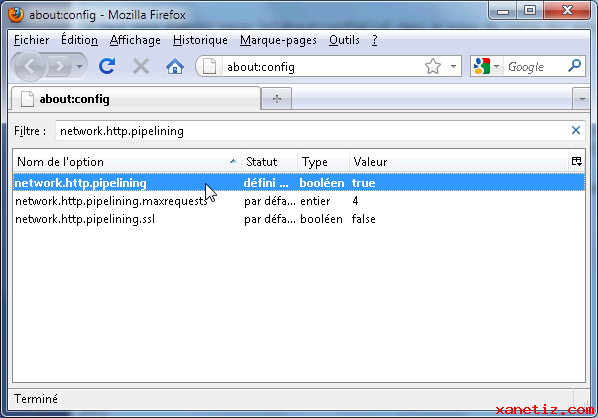Open the Google search engine selector

click(486, 66)
